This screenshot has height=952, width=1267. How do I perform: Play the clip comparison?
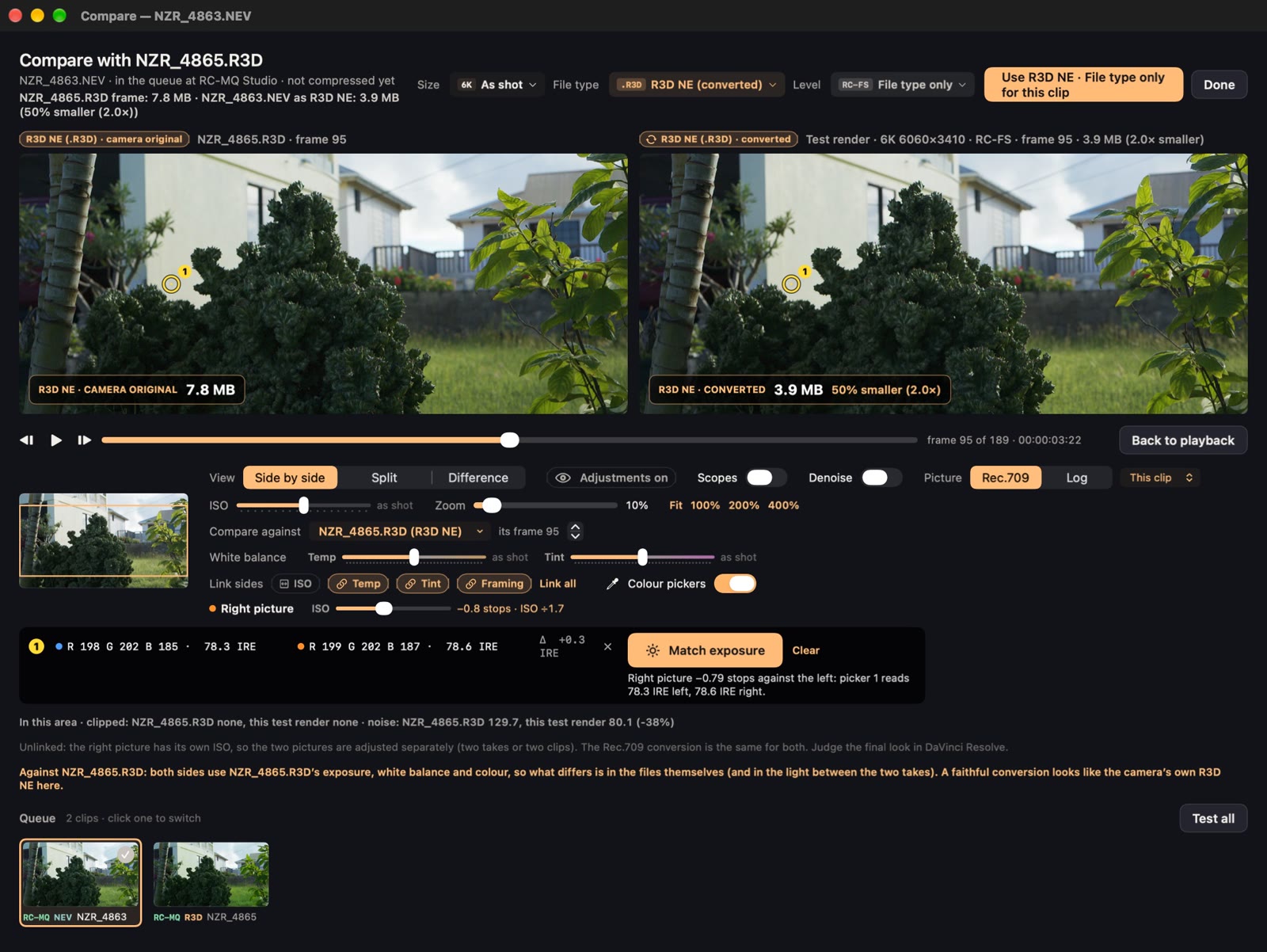(56, 440)
